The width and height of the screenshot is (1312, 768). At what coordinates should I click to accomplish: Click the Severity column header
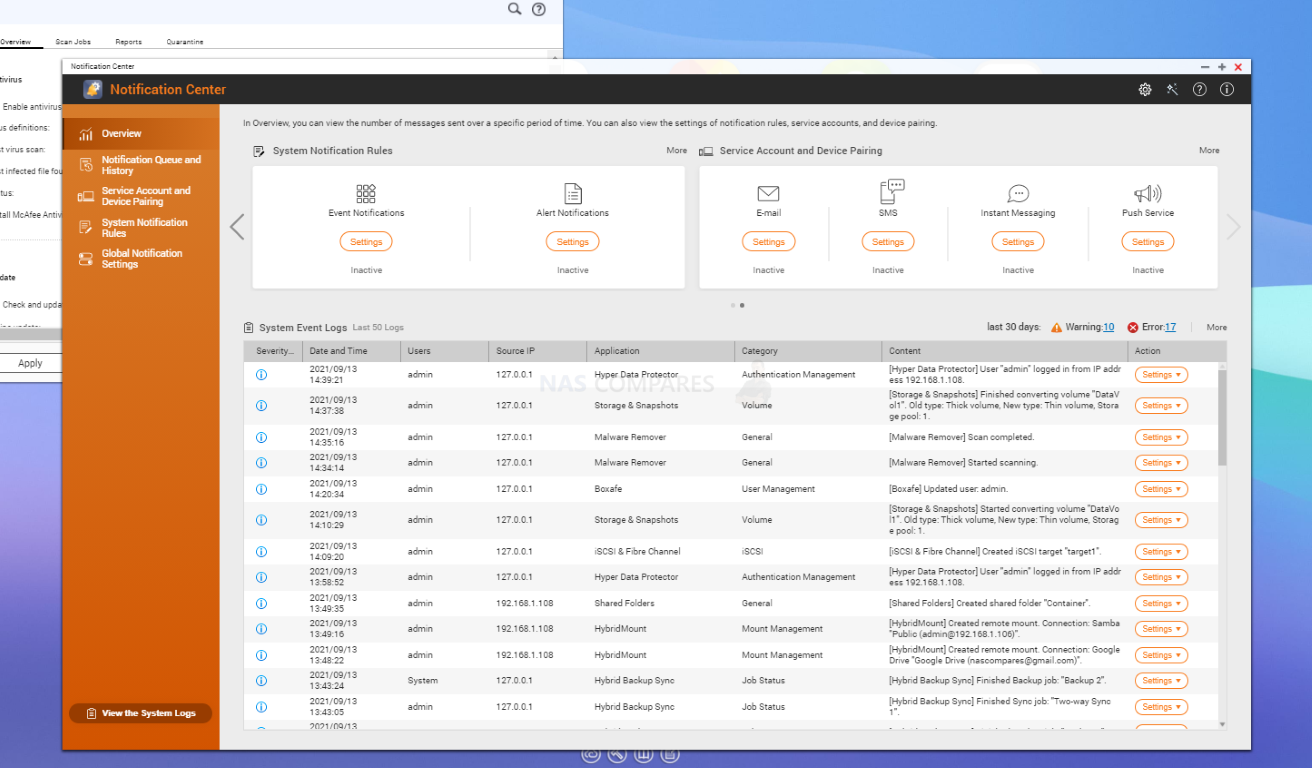pyautogui.click(x=273, y=351)
